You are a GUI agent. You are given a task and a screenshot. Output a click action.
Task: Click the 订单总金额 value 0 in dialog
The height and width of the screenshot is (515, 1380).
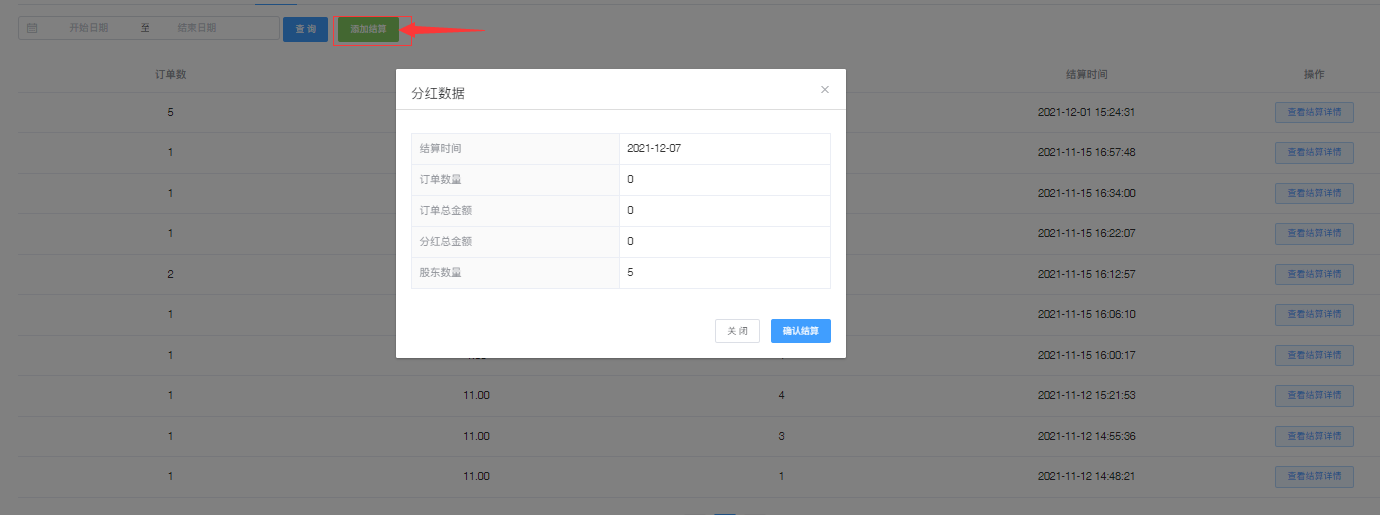click(x=630, y=210)
